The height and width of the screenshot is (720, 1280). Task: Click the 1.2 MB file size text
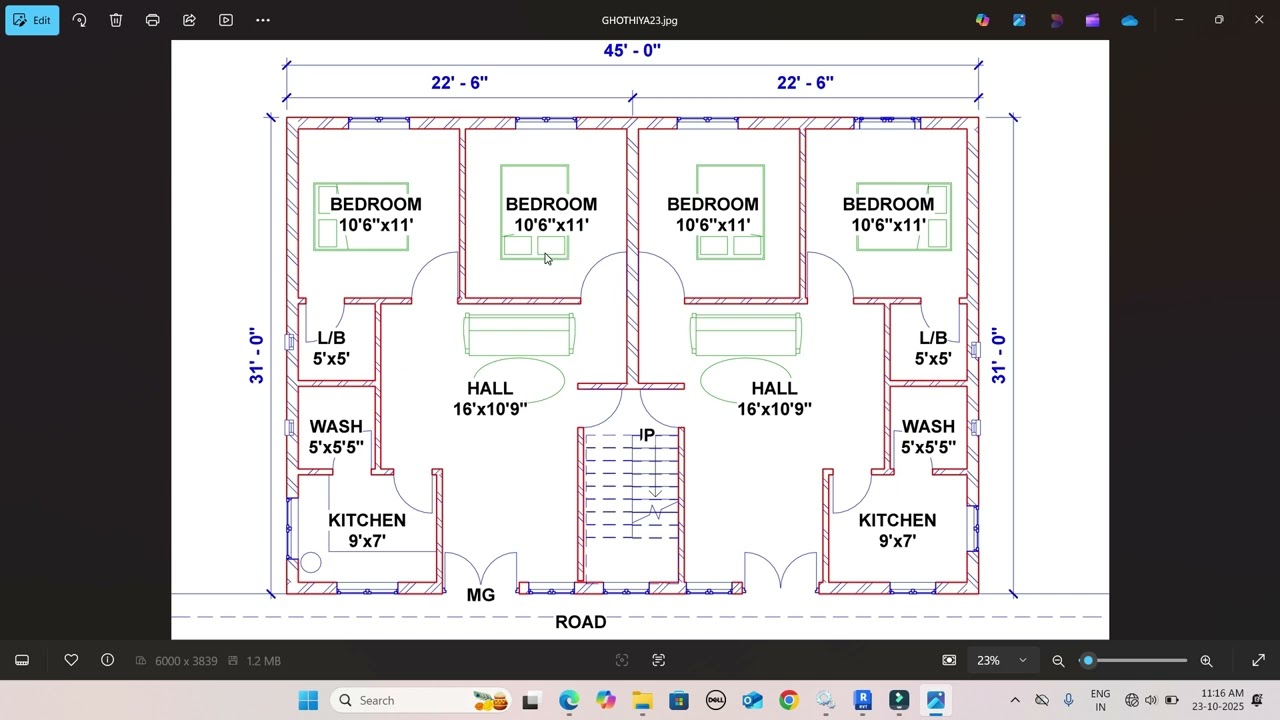click(263, 661)
